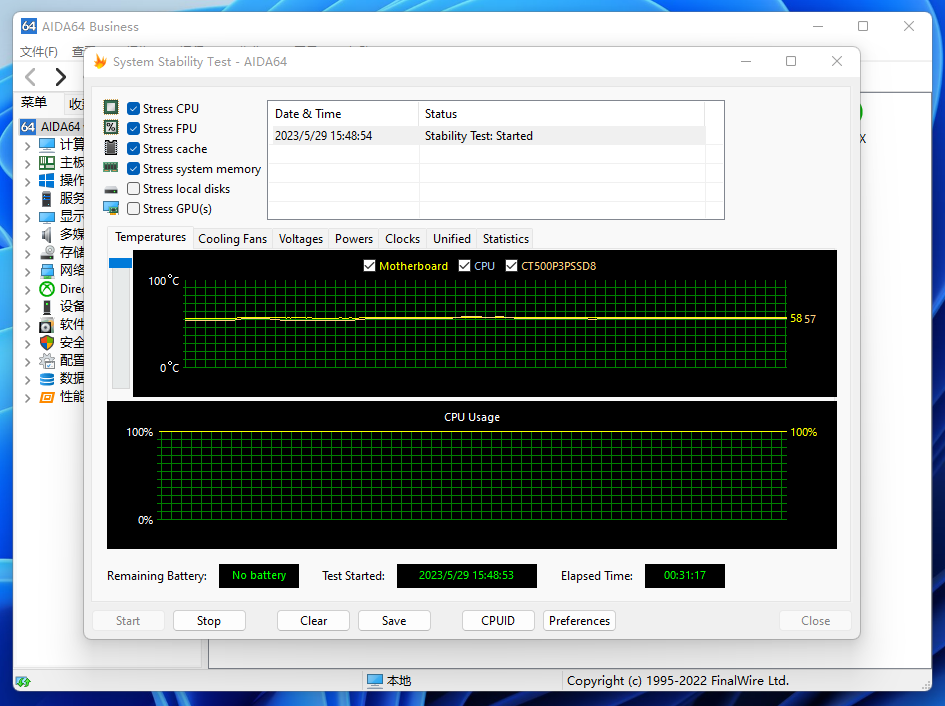Click the GPU monitor icon

[111, 208]
